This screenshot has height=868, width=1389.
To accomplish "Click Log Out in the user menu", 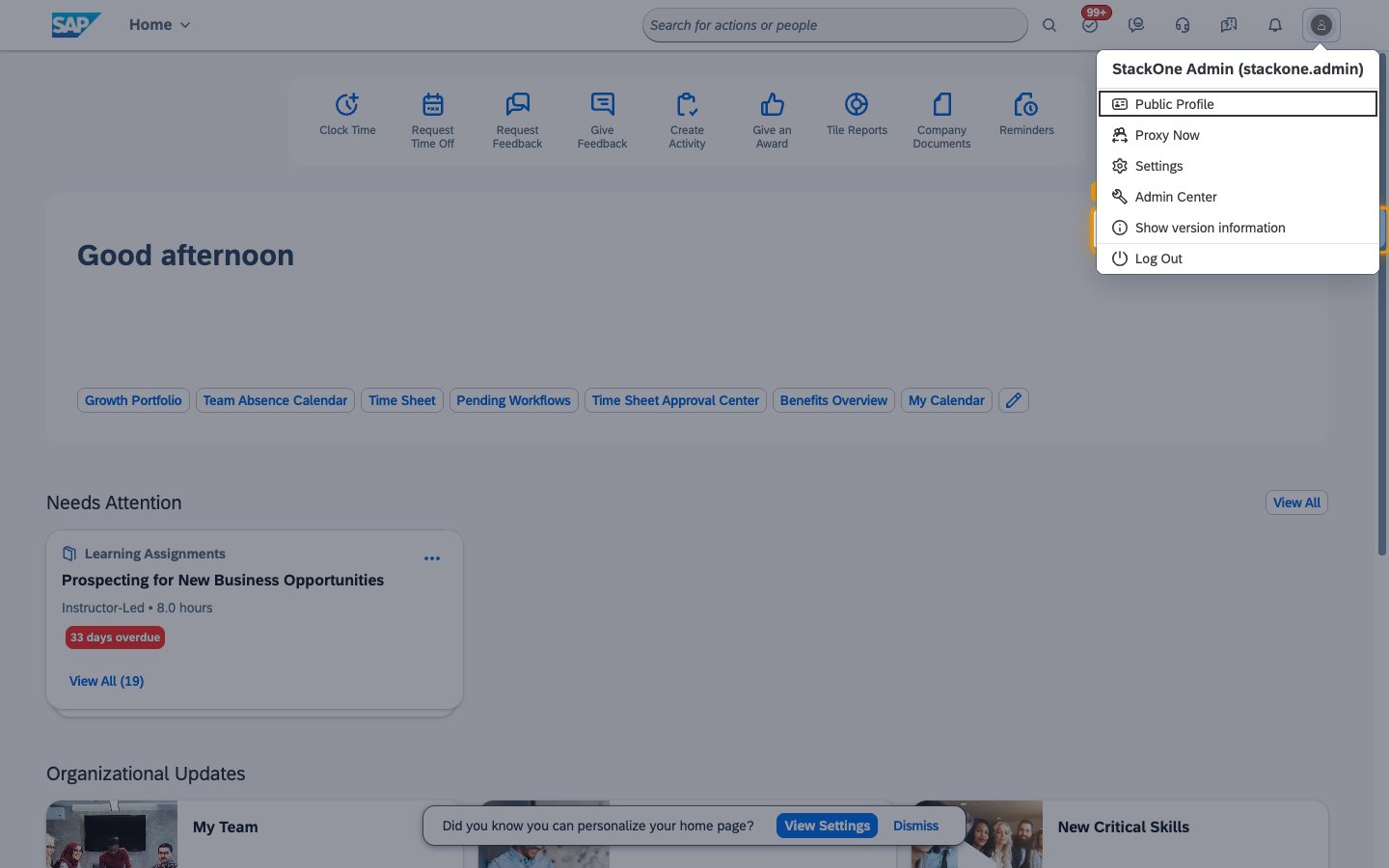I will coord(1238,258).
